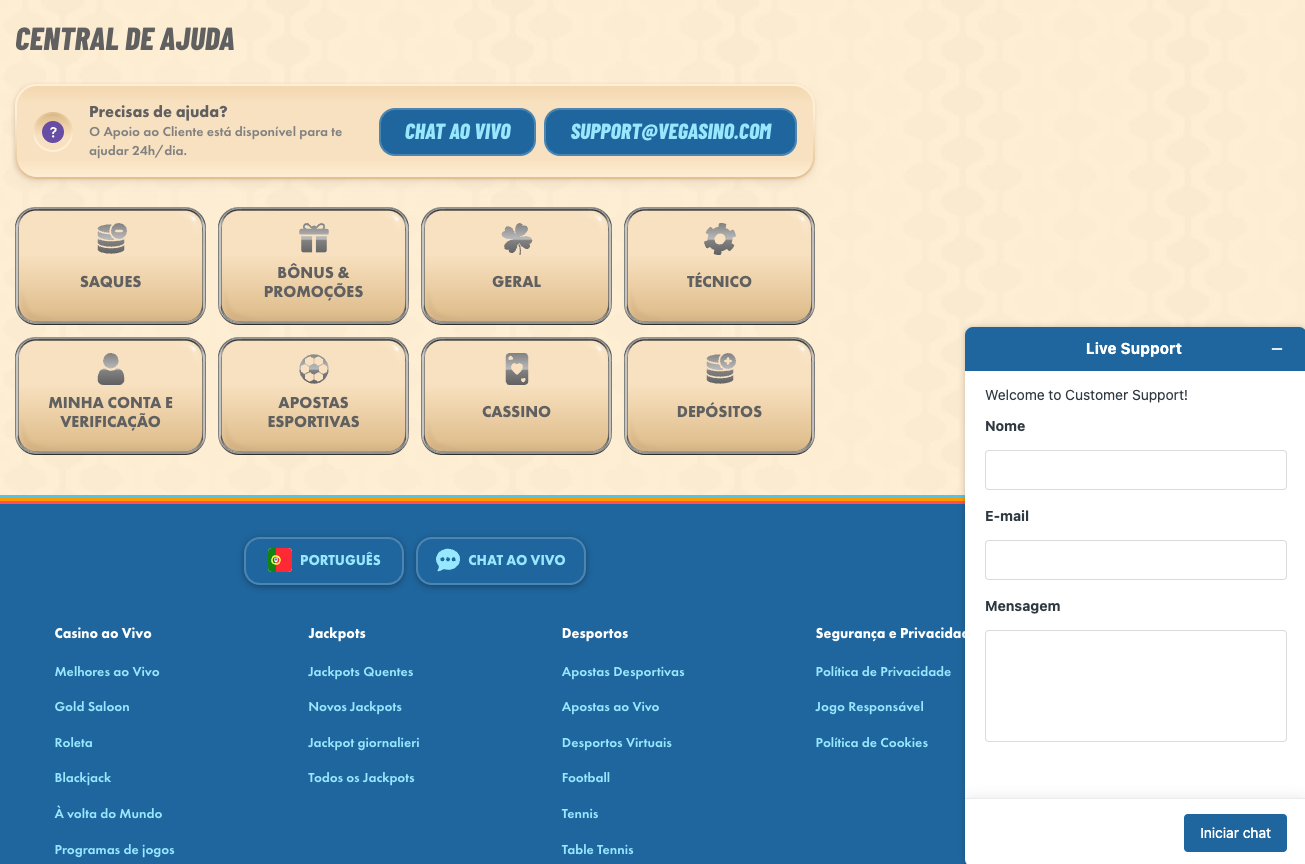This screenshot has width=1305, height=864.
Task: Click the footer Chat ao Vivo button
Action: (501, 561)
